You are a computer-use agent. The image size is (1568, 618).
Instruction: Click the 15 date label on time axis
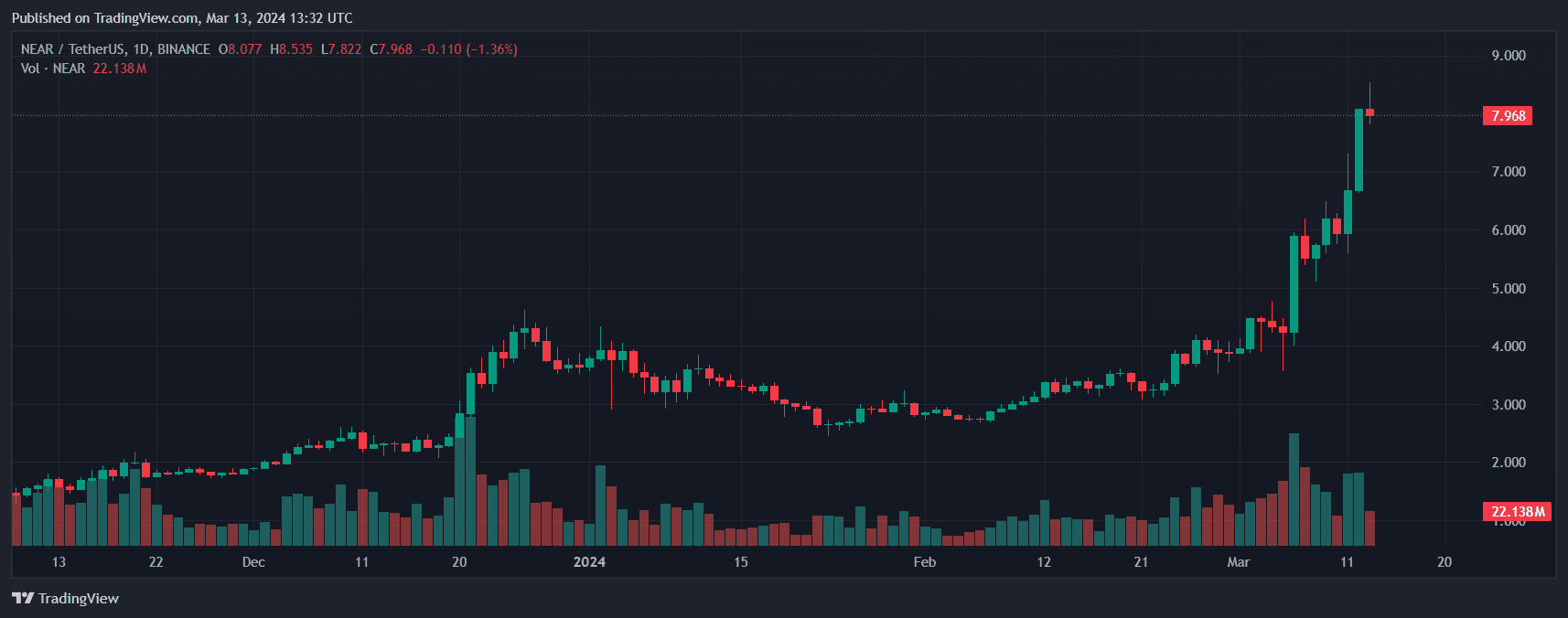740,562
